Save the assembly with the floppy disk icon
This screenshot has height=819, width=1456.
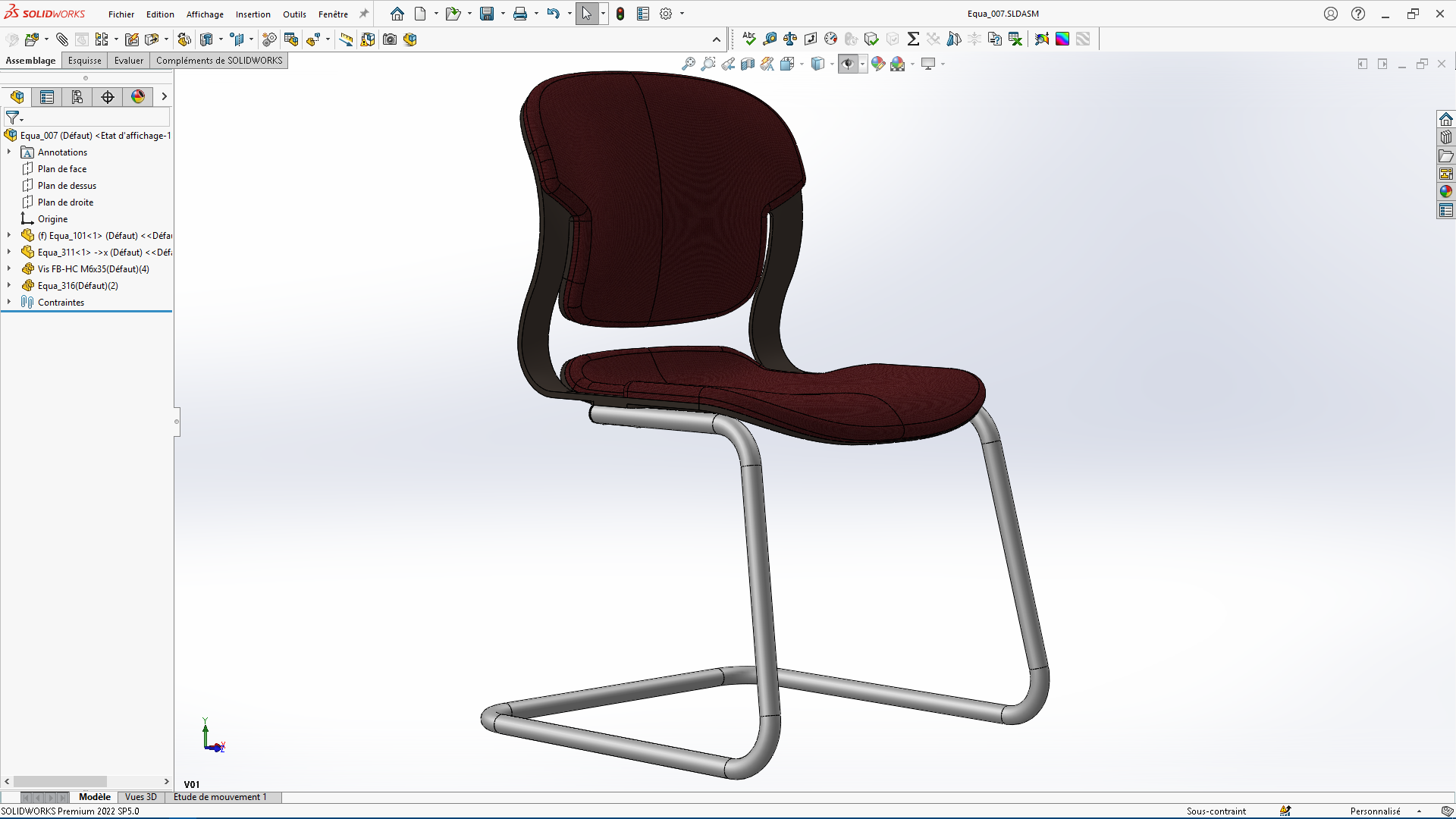(487, 14)
